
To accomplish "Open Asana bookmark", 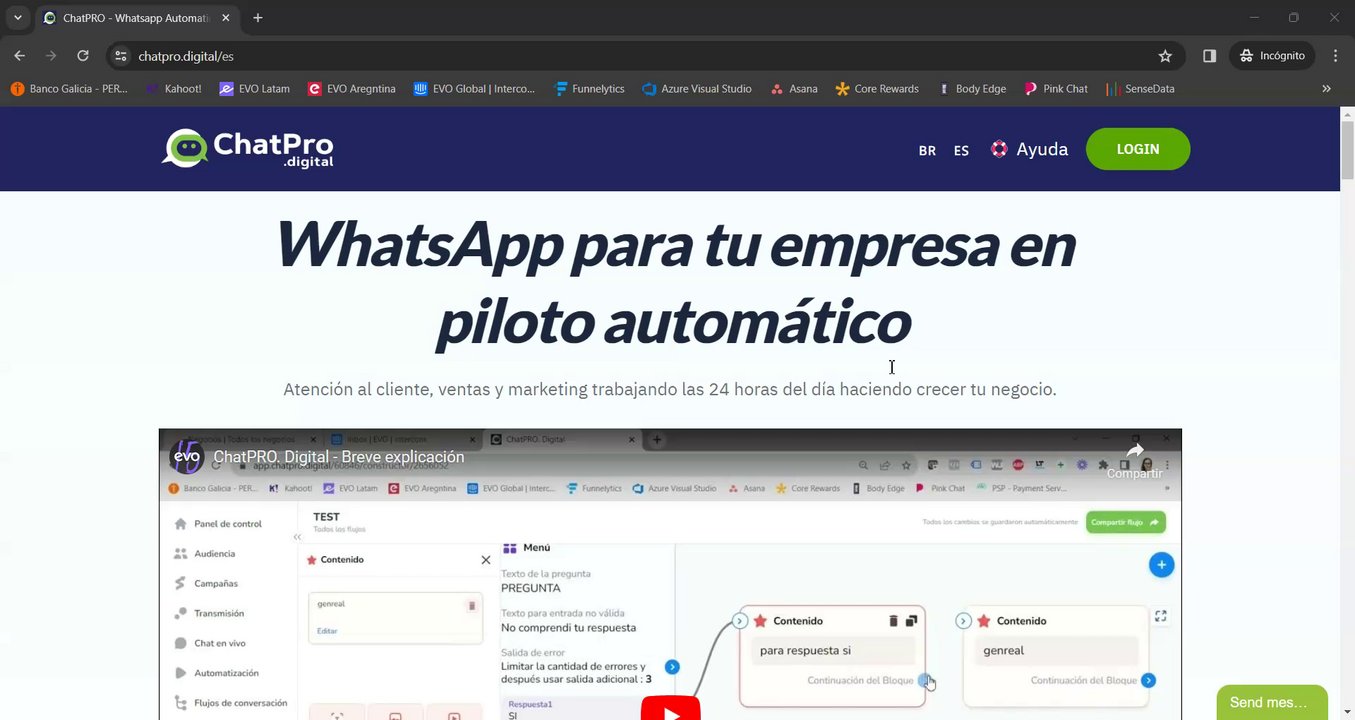I will pos(794,89).
